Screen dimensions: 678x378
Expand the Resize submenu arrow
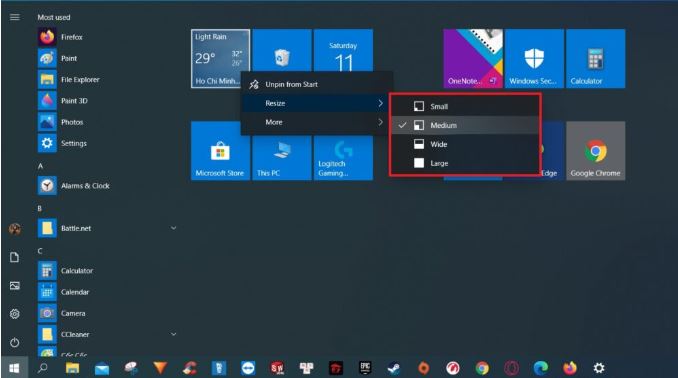tap(381, 103)
